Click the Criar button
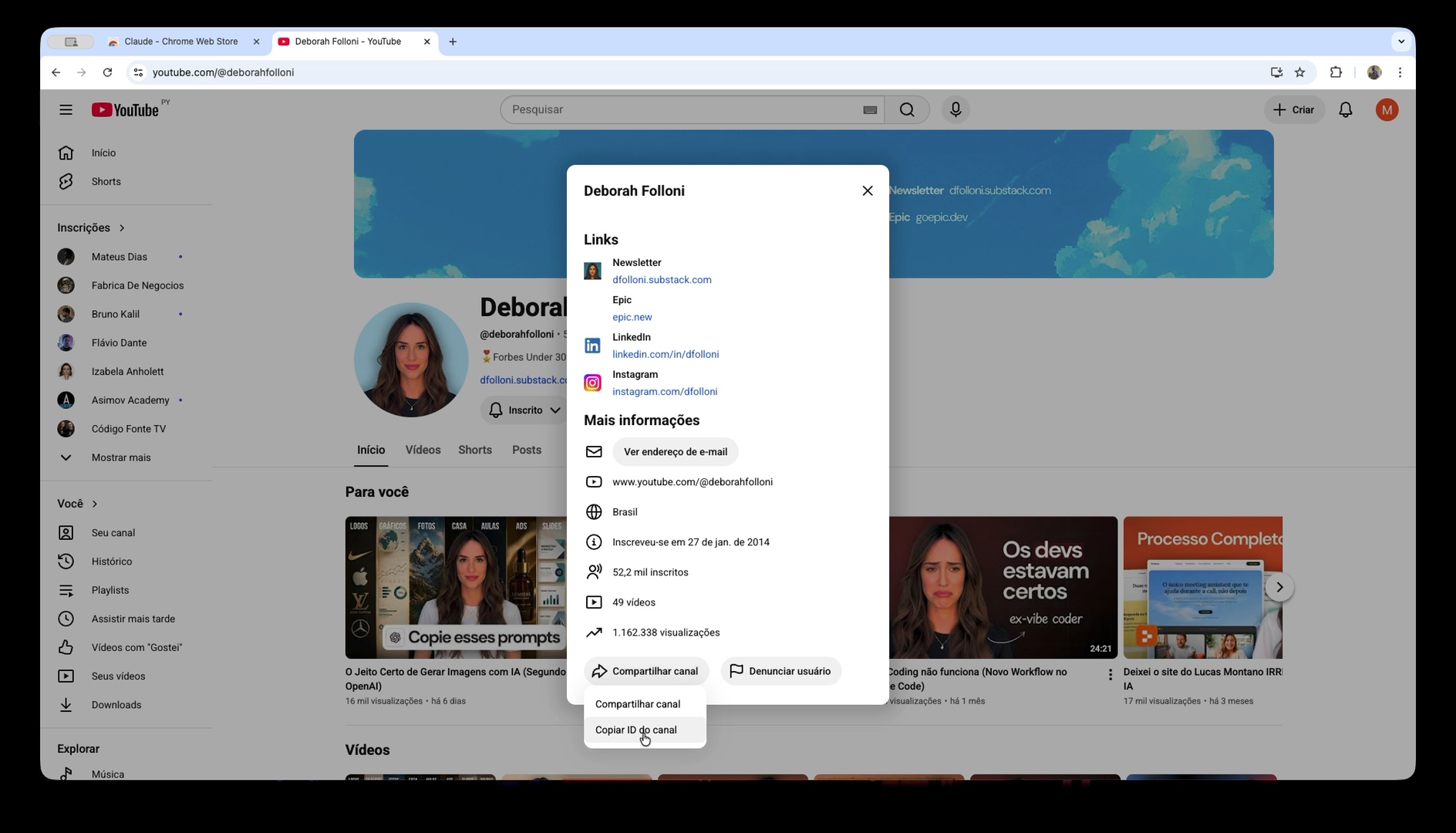Screen dimensions: 1456x833 coord(1294,110)
